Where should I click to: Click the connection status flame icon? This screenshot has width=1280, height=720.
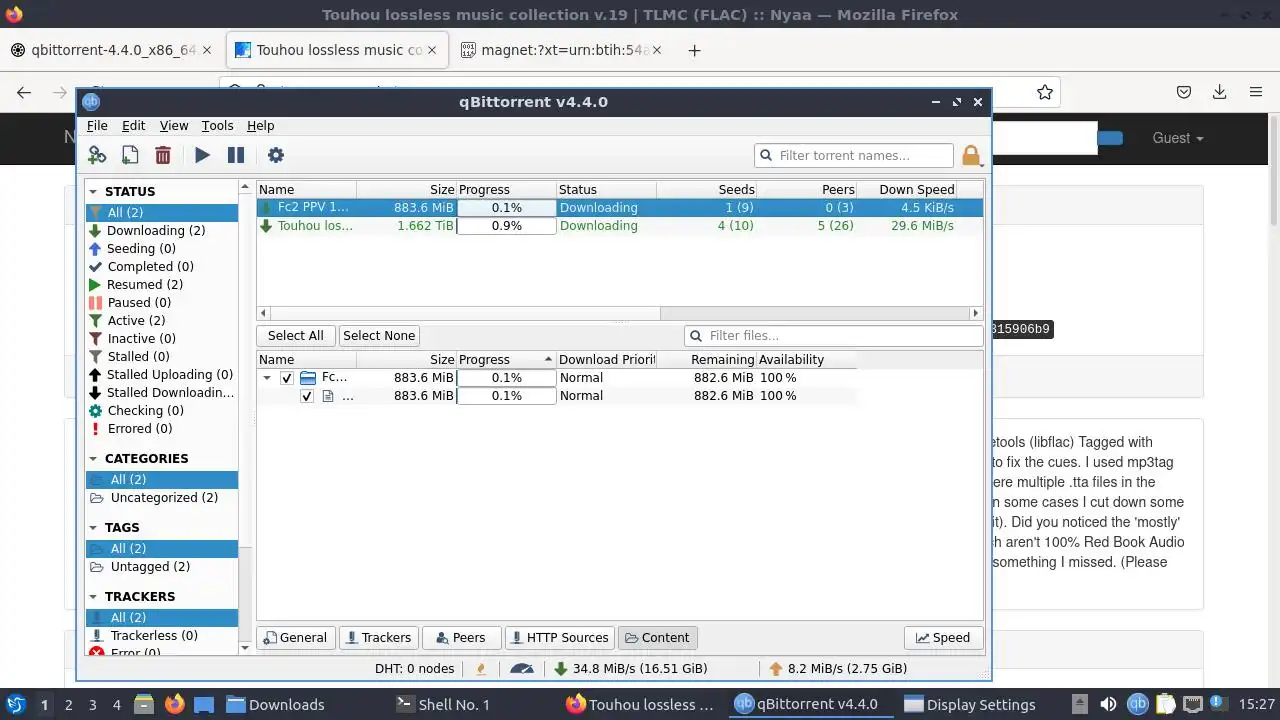pos(481,668)
